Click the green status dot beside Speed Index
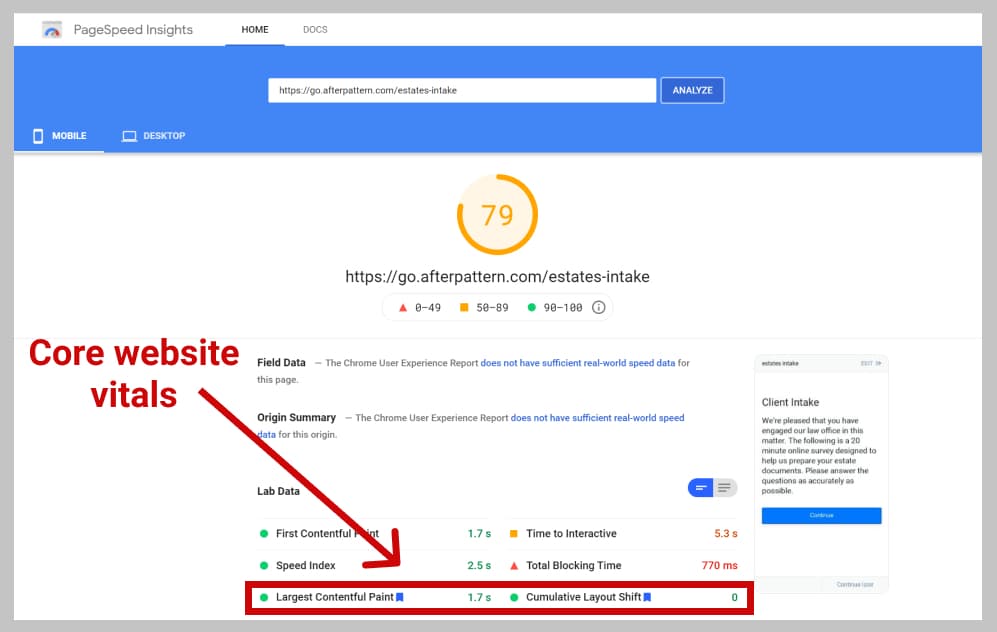997x632 pixels. [264, 565]
